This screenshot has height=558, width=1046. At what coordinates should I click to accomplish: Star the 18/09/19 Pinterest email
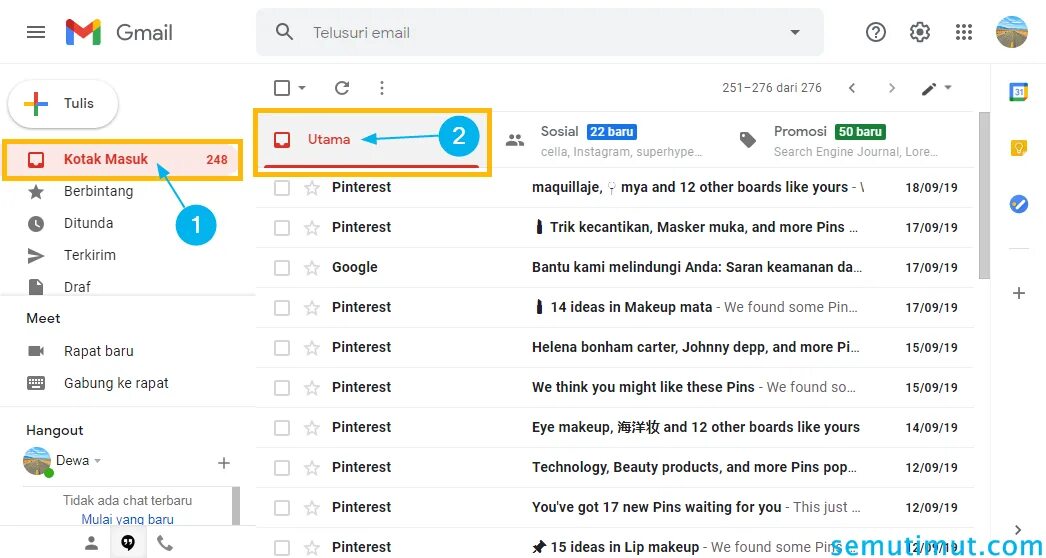[x=312, y=188]
